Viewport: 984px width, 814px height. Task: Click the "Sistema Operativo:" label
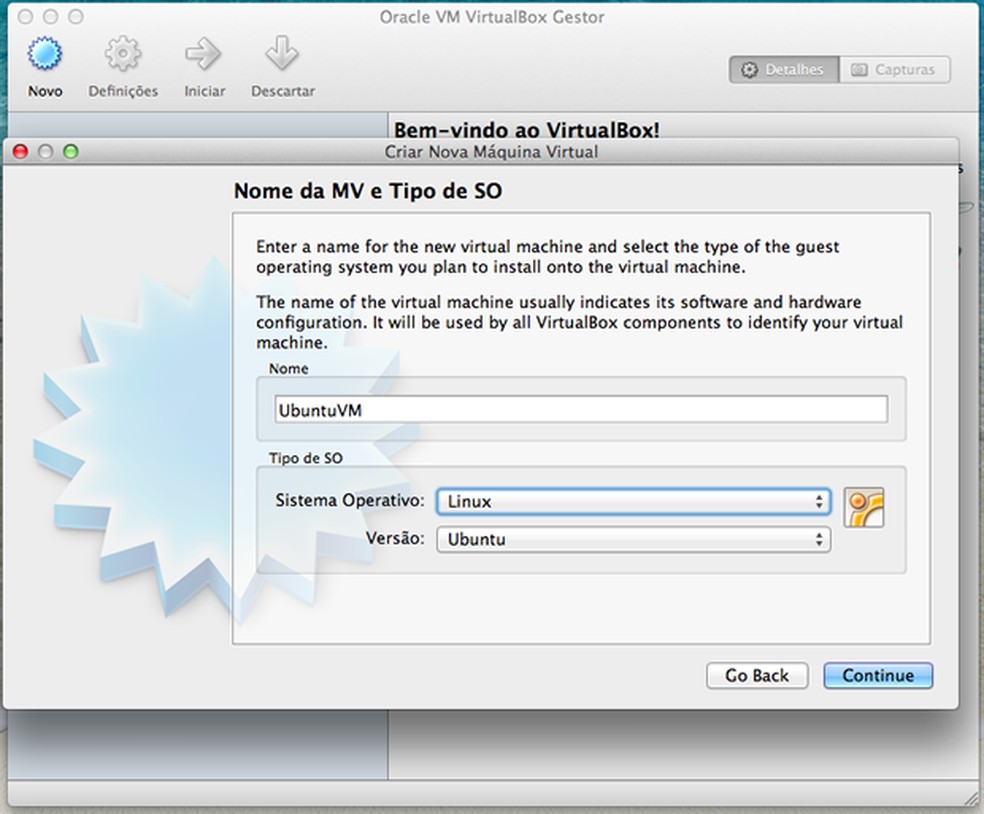click(350, 500)
